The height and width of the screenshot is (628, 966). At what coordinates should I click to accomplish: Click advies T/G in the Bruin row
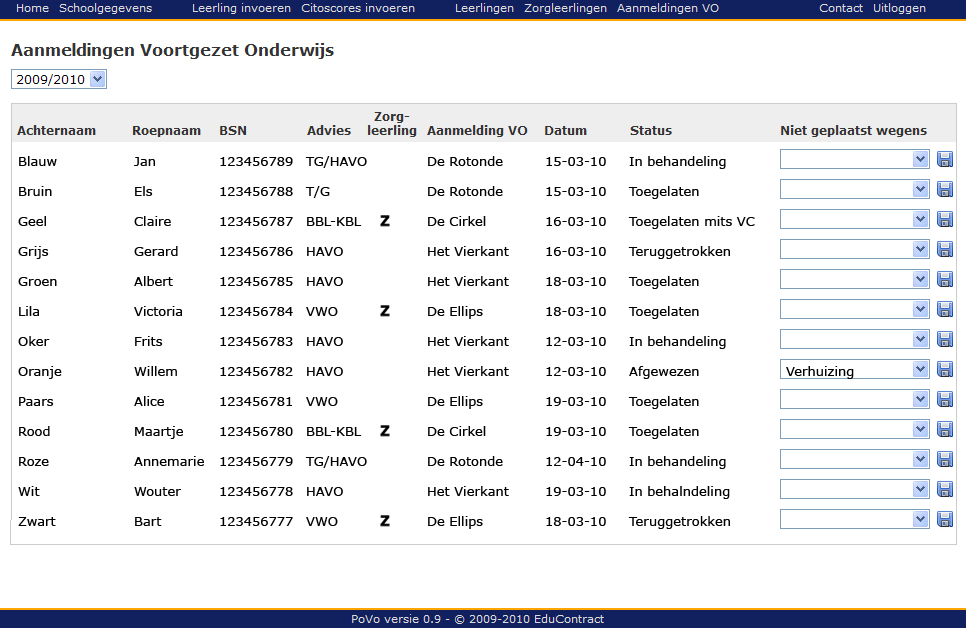(318, 192)
